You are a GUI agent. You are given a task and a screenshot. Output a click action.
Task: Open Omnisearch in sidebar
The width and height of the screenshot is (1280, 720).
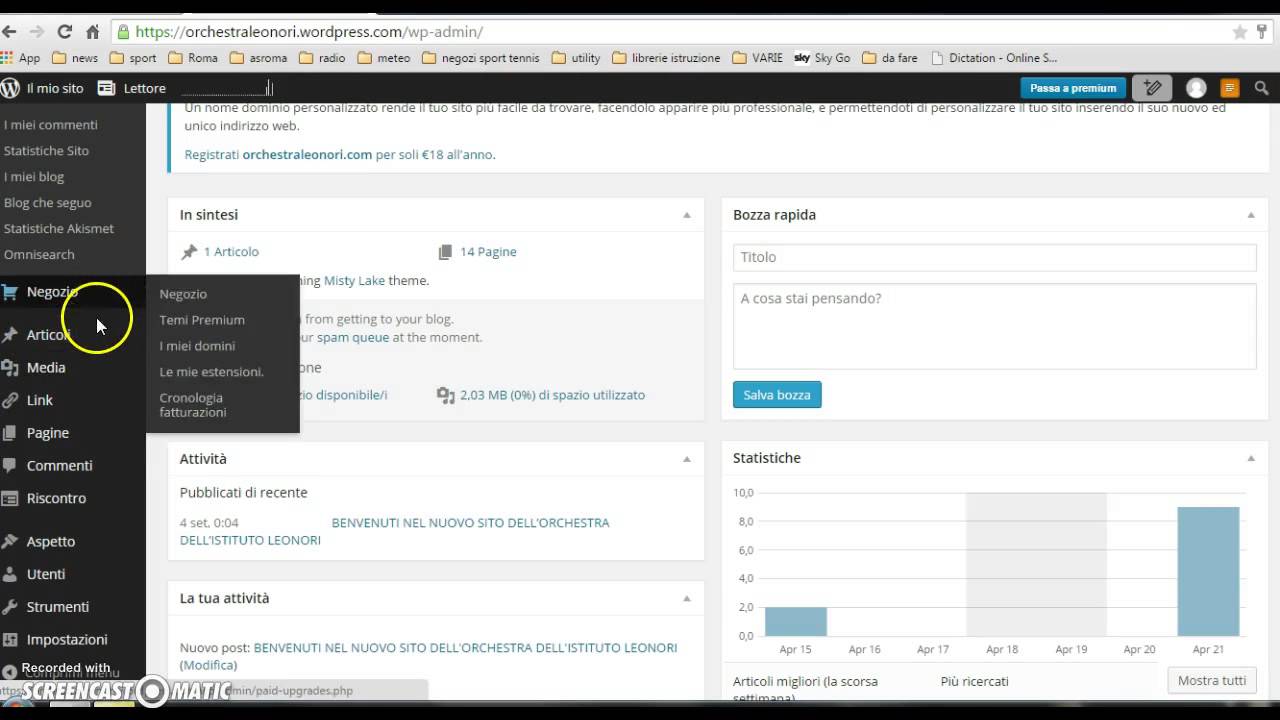click(x=39, y=255)
